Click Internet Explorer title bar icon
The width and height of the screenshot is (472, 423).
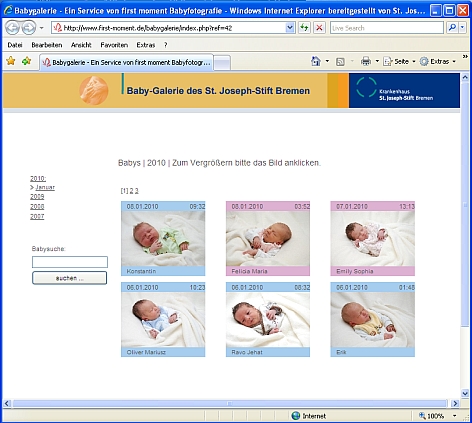click(8, 10)
